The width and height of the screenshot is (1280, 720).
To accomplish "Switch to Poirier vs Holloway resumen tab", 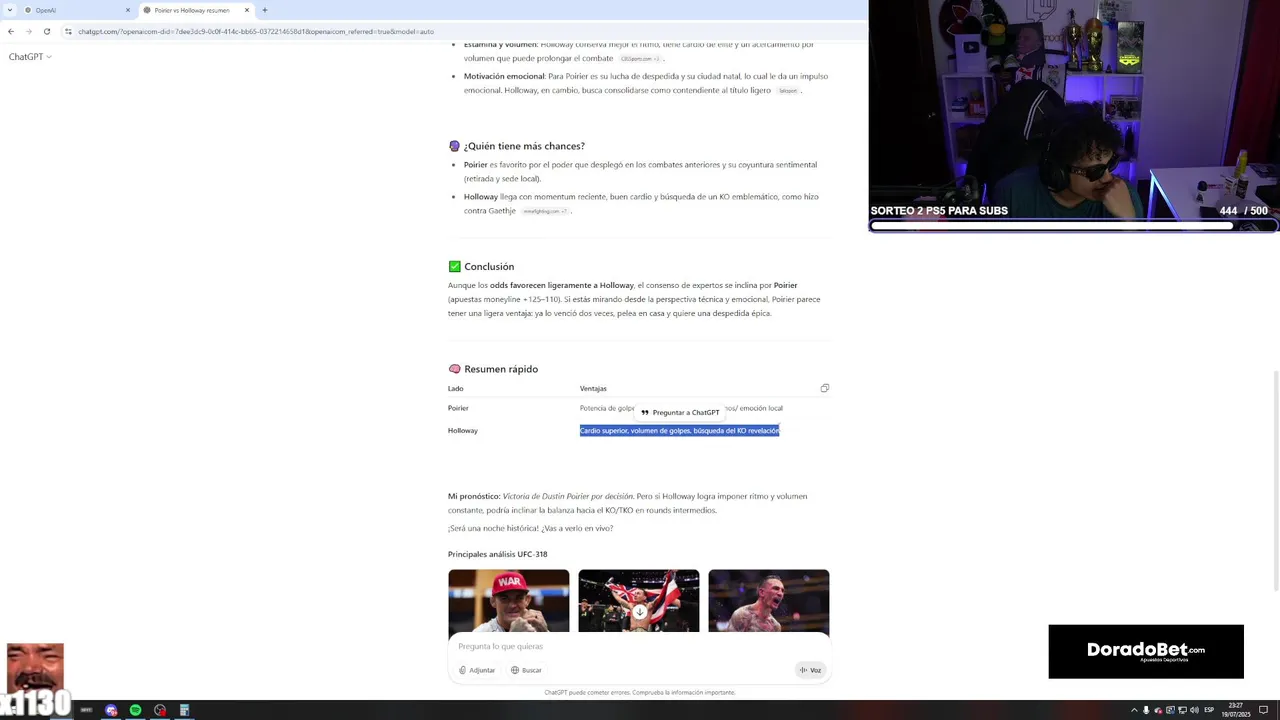I will pos(196,10).
